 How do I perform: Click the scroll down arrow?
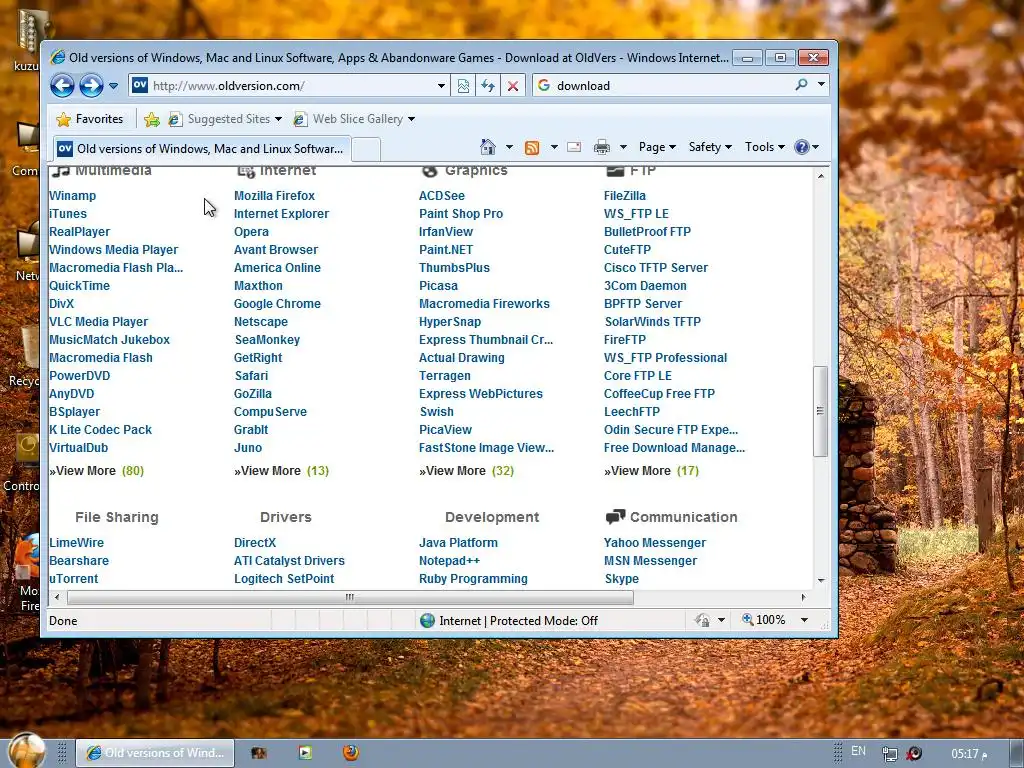(821, 580)
